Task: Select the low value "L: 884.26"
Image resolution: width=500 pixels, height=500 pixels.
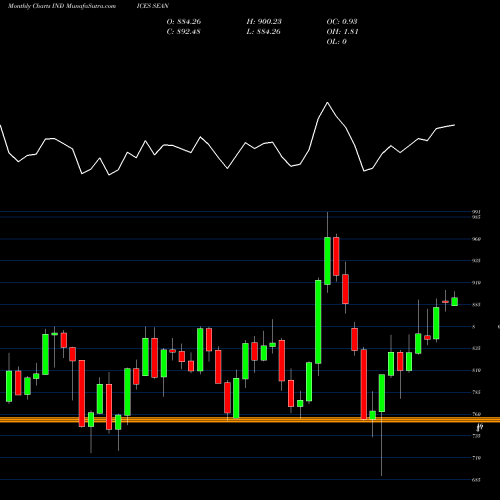Action: point(263,32)
